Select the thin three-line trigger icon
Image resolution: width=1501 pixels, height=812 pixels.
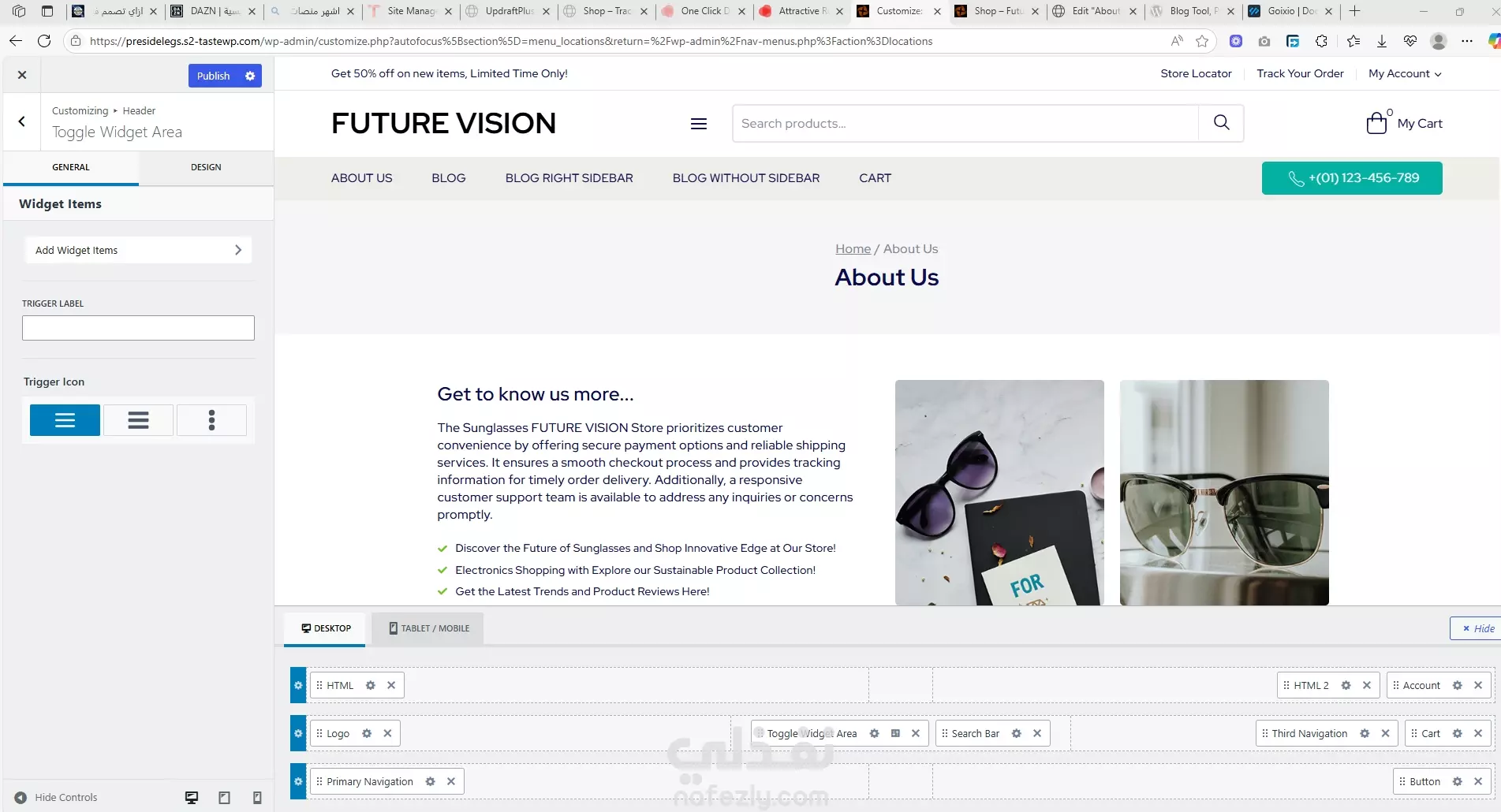point(65,420)
